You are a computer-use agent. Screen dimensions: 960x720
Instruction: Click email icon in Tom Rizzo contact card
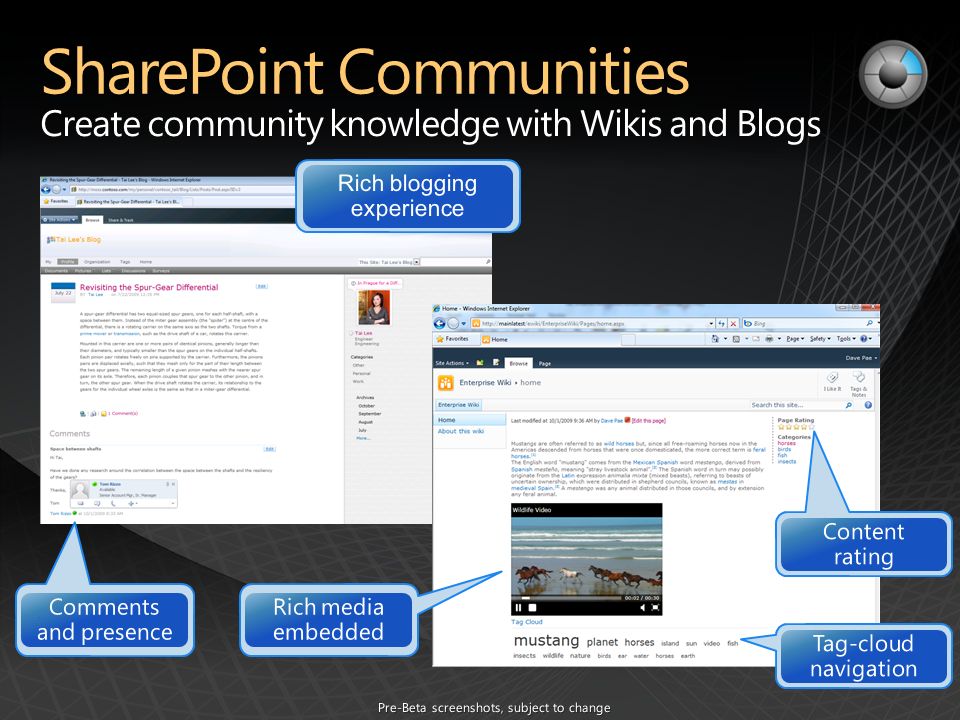pos(80,503)
